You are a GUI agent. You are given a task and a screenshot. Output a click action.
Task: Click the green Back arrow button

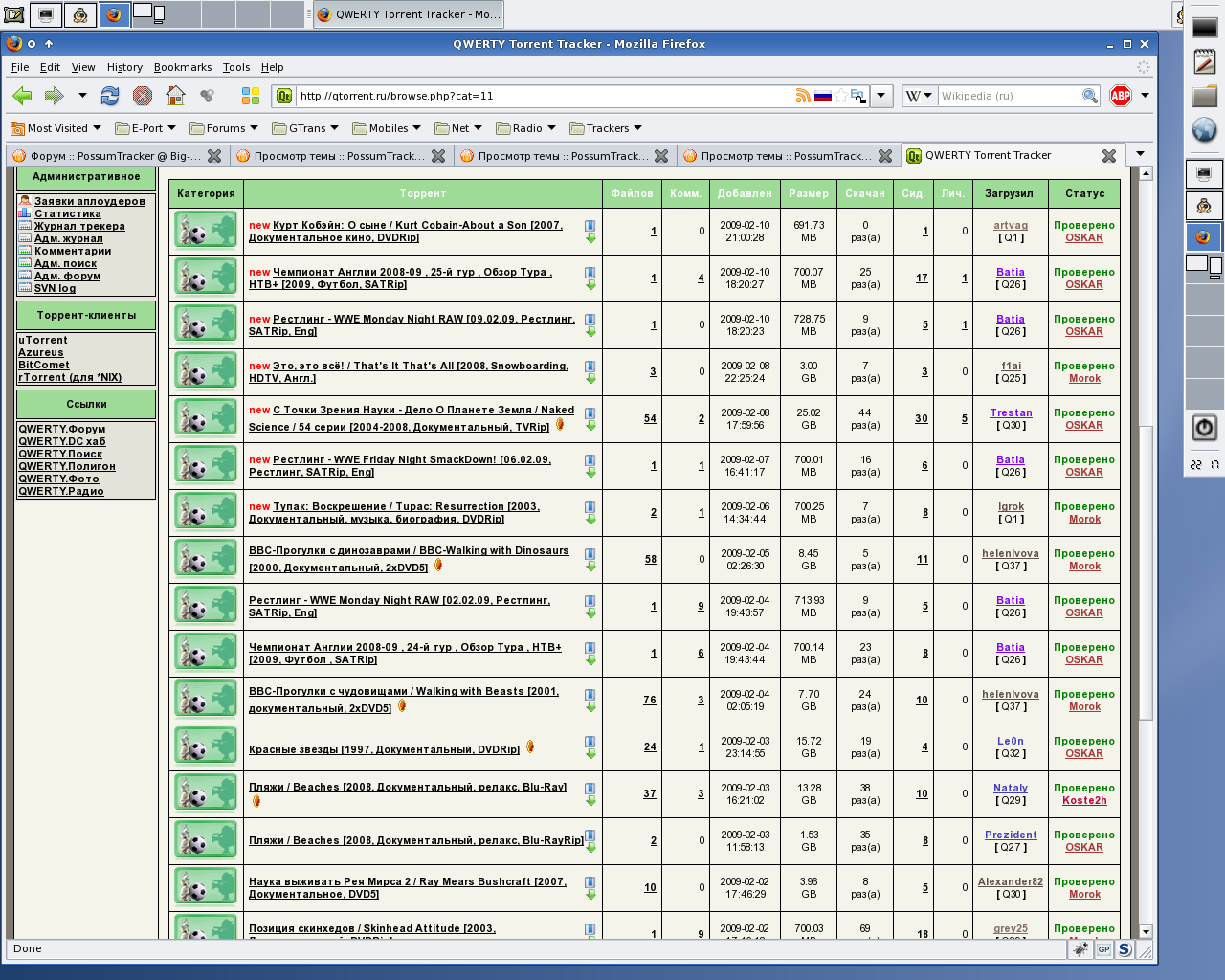pyautogui.click(x=22, y=96)
